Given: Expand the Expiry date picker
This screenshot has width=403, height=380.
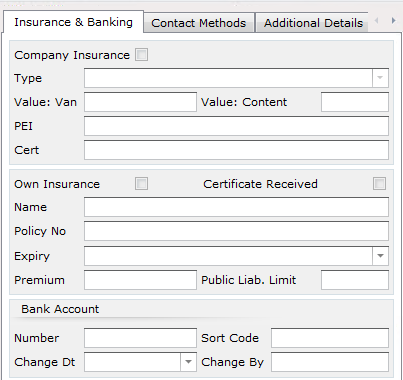Looking at the screenshot, I should pos(380,256).
